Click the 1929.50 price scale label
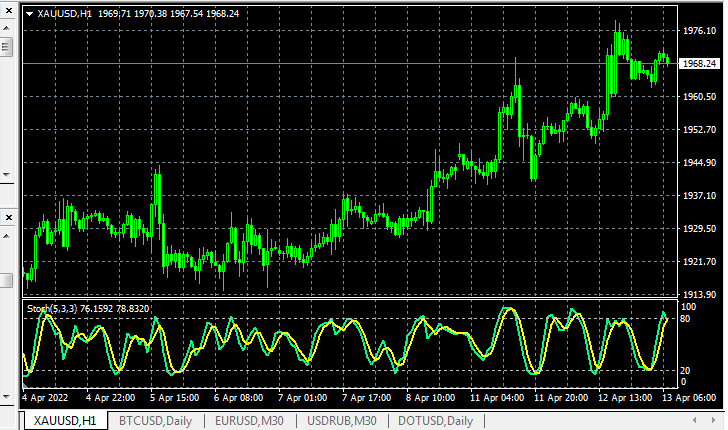Viewport: 728px width, 430px height. [699, 228]
